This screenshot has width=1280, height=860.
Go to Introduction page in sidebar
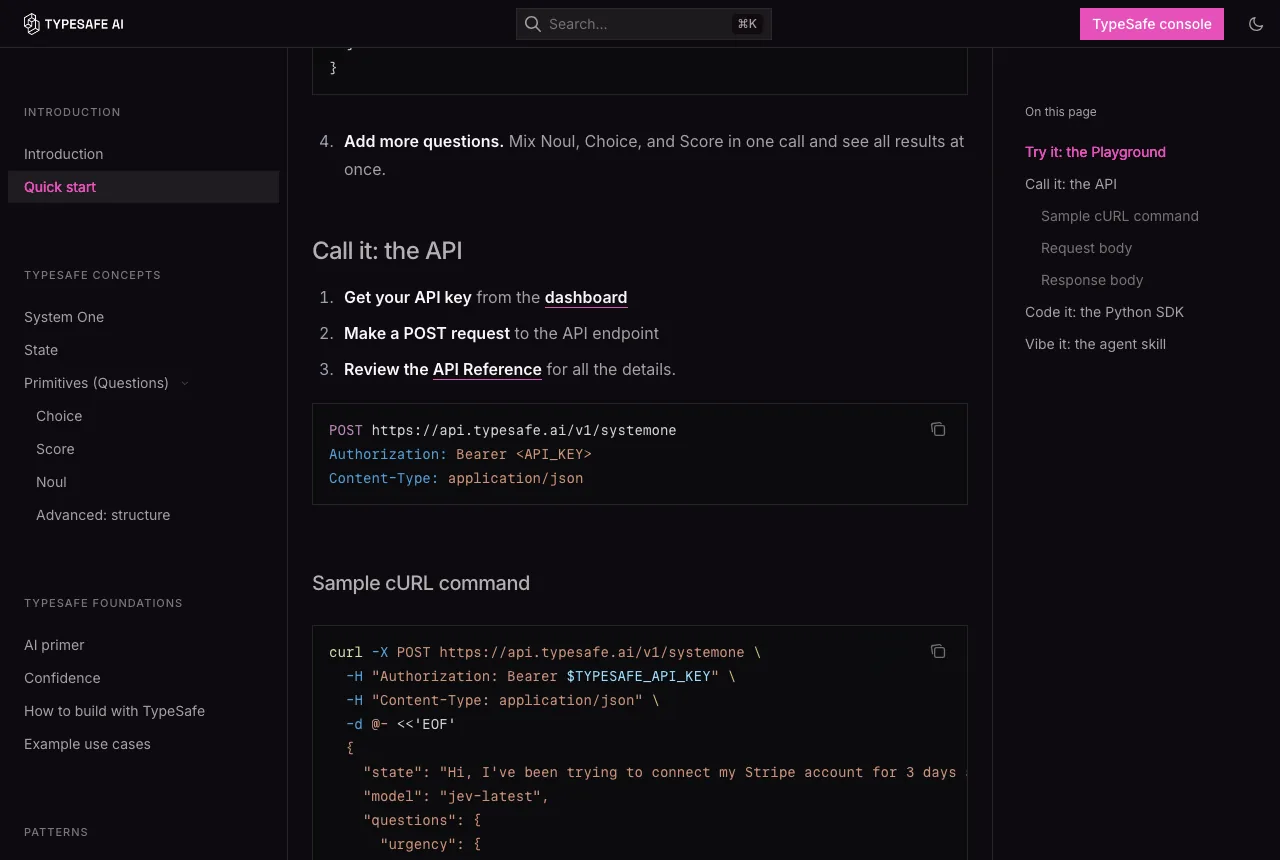tap(64, 154)
